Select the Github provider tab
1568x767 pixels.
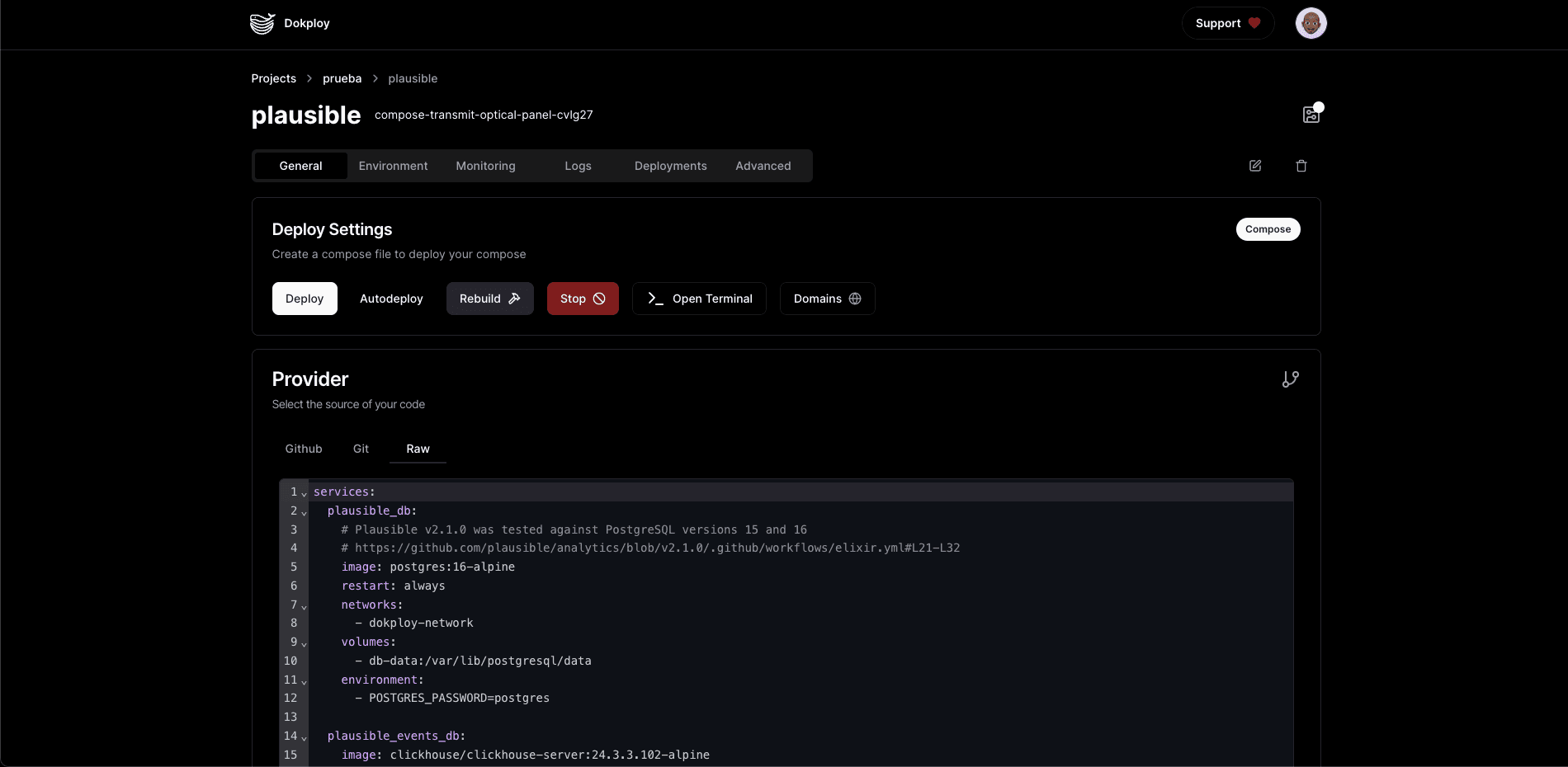304,449
